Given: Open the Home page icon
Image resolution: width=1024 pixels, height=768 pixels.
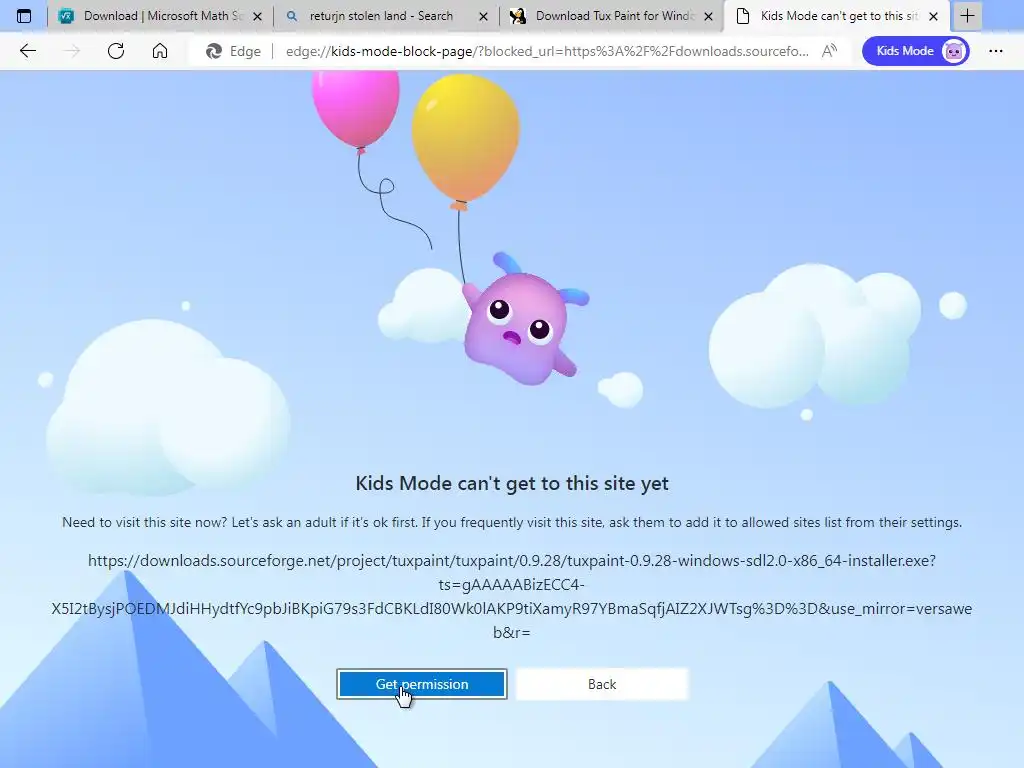Looking at the screenshot, I should [x=160, y=51].
